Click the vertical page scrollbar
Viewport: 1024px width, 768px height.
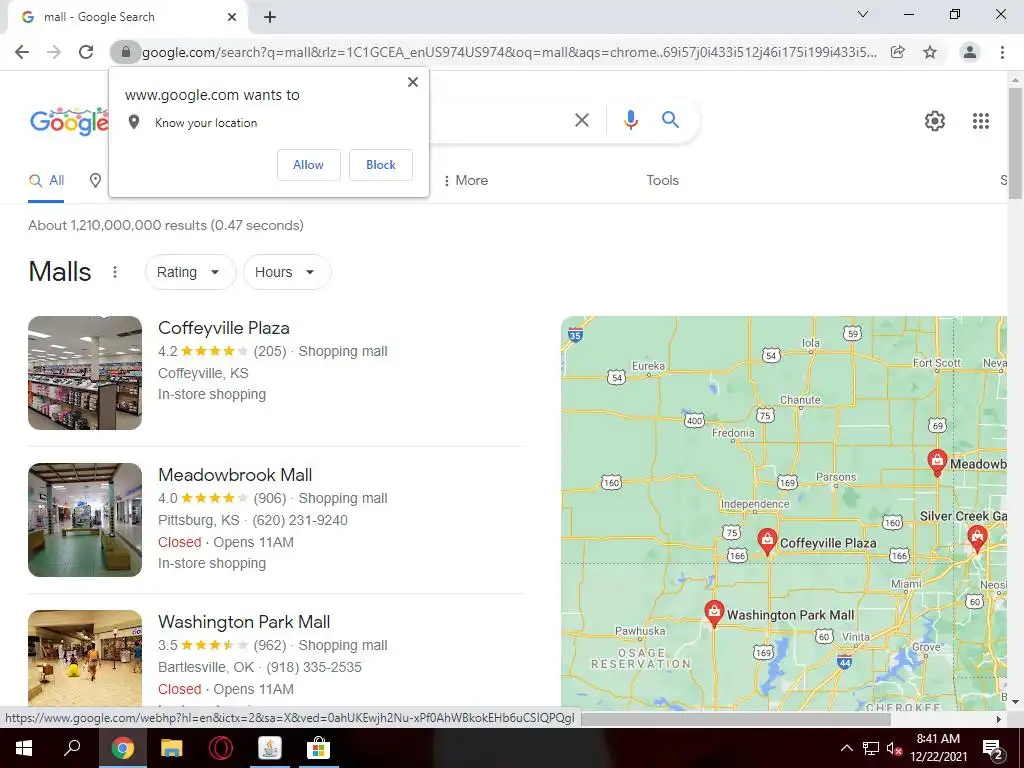[1015, 142]
